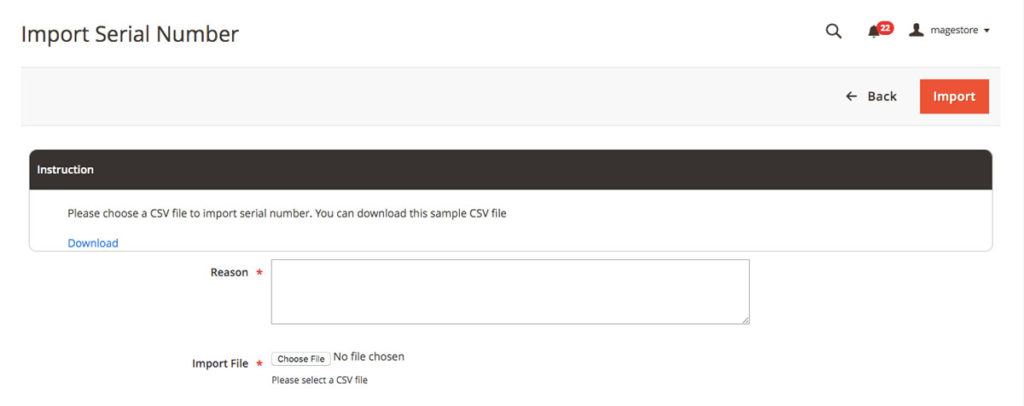Click the red 22 notification badge
This screenshot has width=1024, height=406.
[885, 28]
